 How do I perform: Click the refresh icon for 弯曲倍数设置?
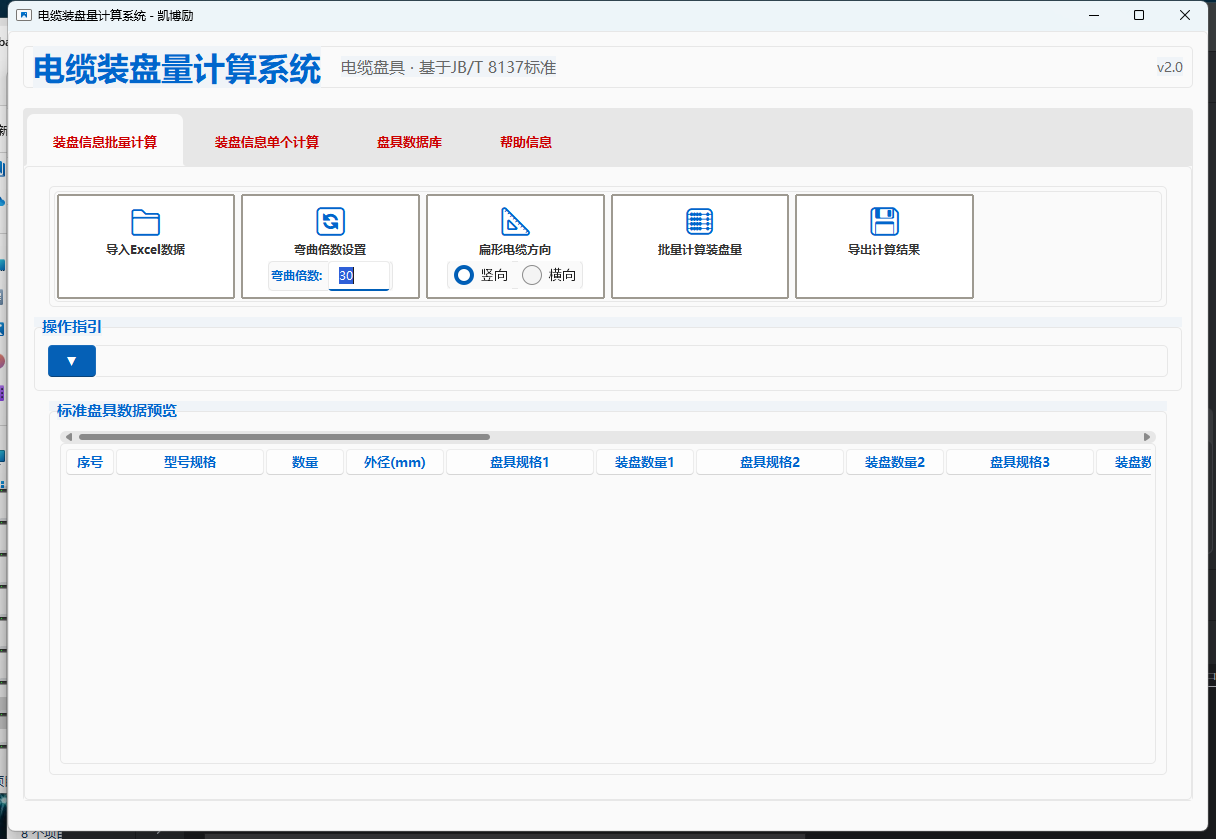pos(330,221)
